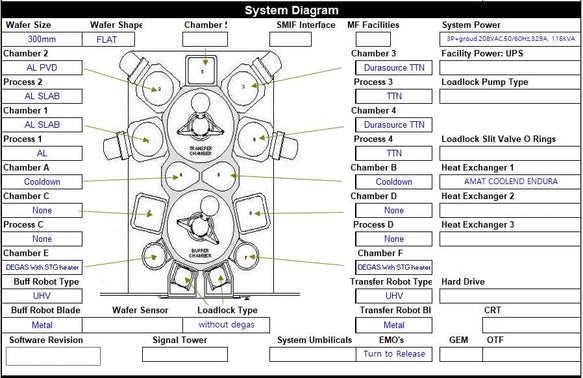
Task: Click the EMO's field 'Turn to Release'
Action: point(394,354)
